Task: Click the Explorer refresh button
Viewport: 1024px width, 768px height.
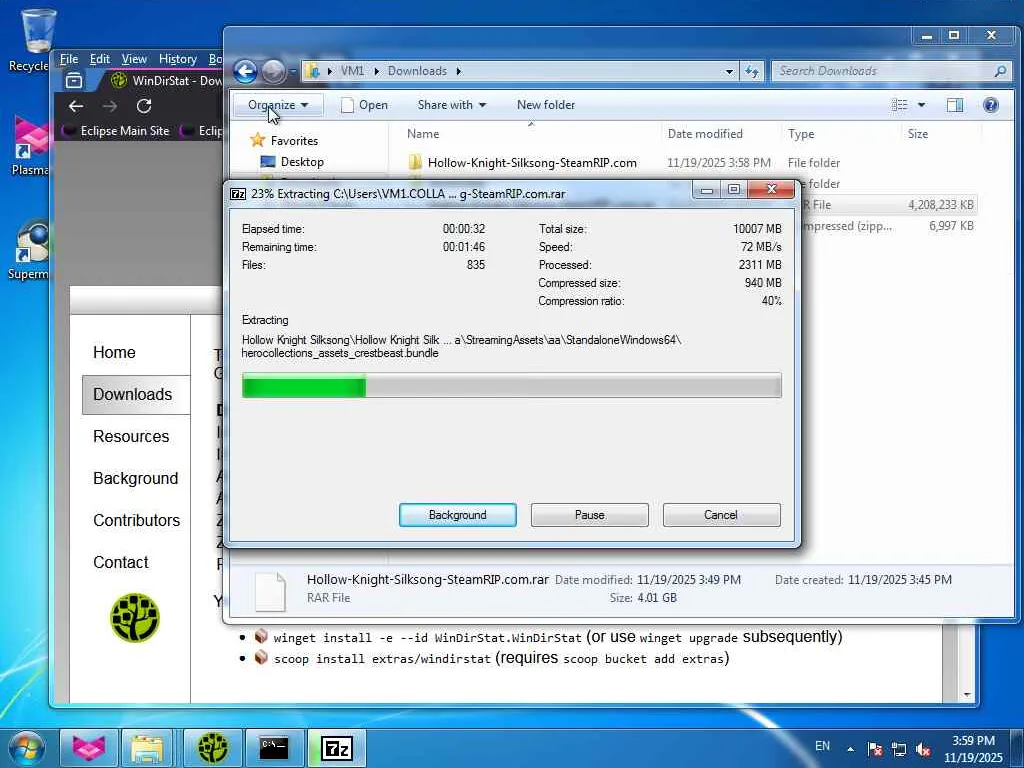Action: tap(752, 71)
